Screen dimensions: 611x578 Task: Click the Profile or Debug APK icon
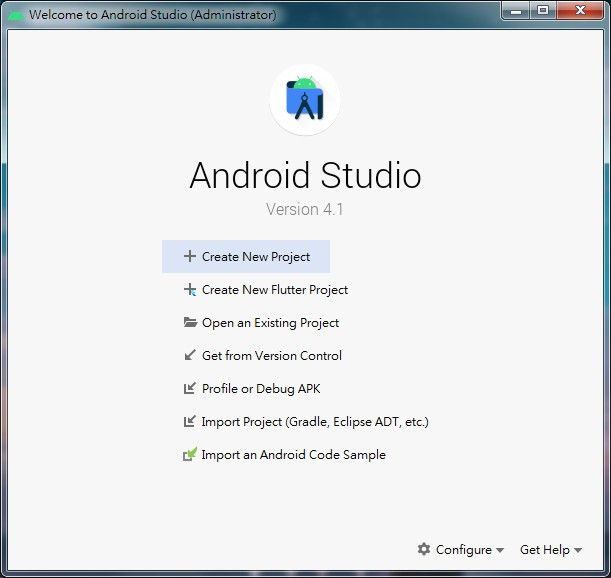[x=189, y=388]
